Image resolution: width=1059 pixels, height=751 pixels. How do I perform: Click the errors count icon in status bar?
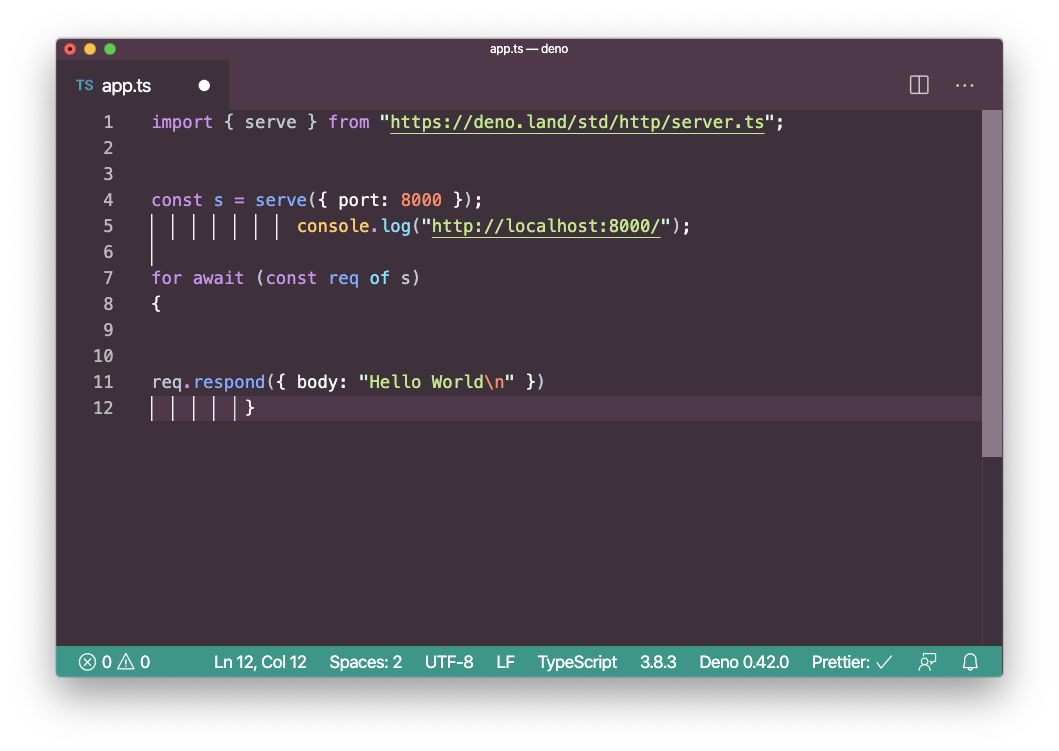click(x=88, y=662)
